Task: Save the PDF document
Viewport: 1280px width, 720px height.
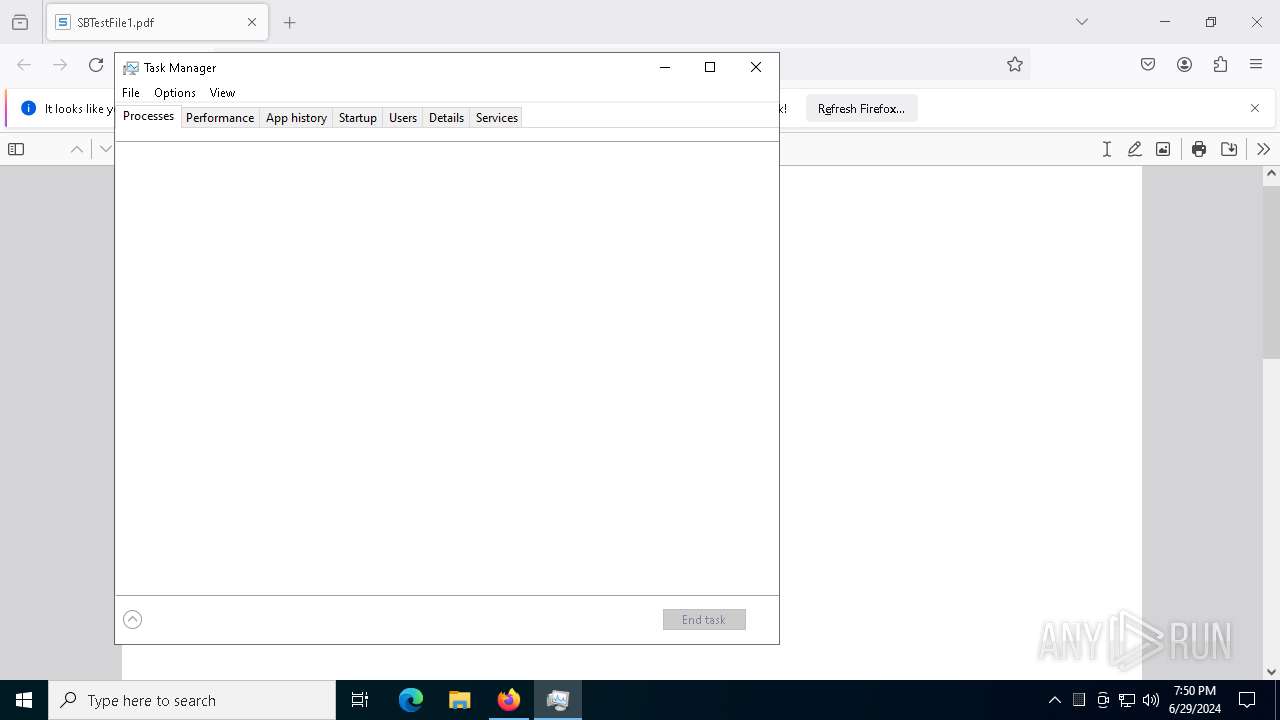Action: click(x=1230, y=149)
